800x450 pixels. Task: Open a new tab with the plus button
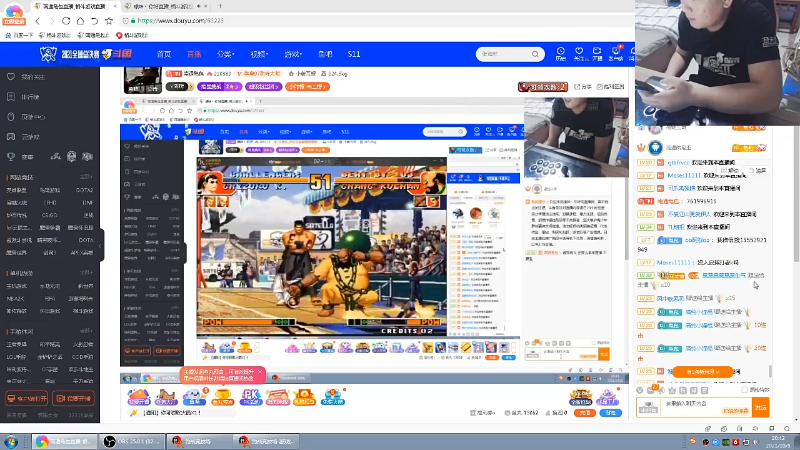[x=220, y=6]
